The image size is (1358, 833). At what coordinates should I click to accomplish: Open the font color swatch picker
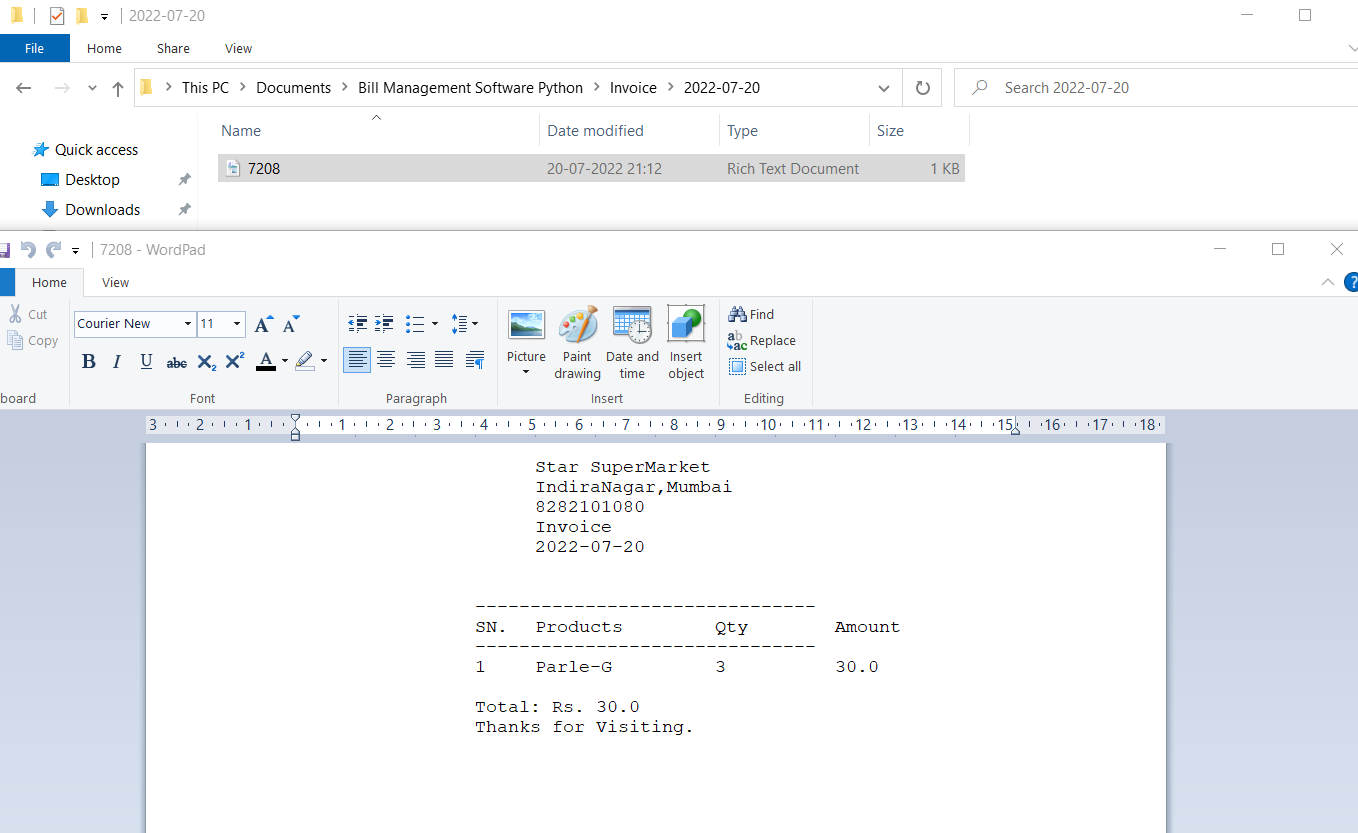267,362
